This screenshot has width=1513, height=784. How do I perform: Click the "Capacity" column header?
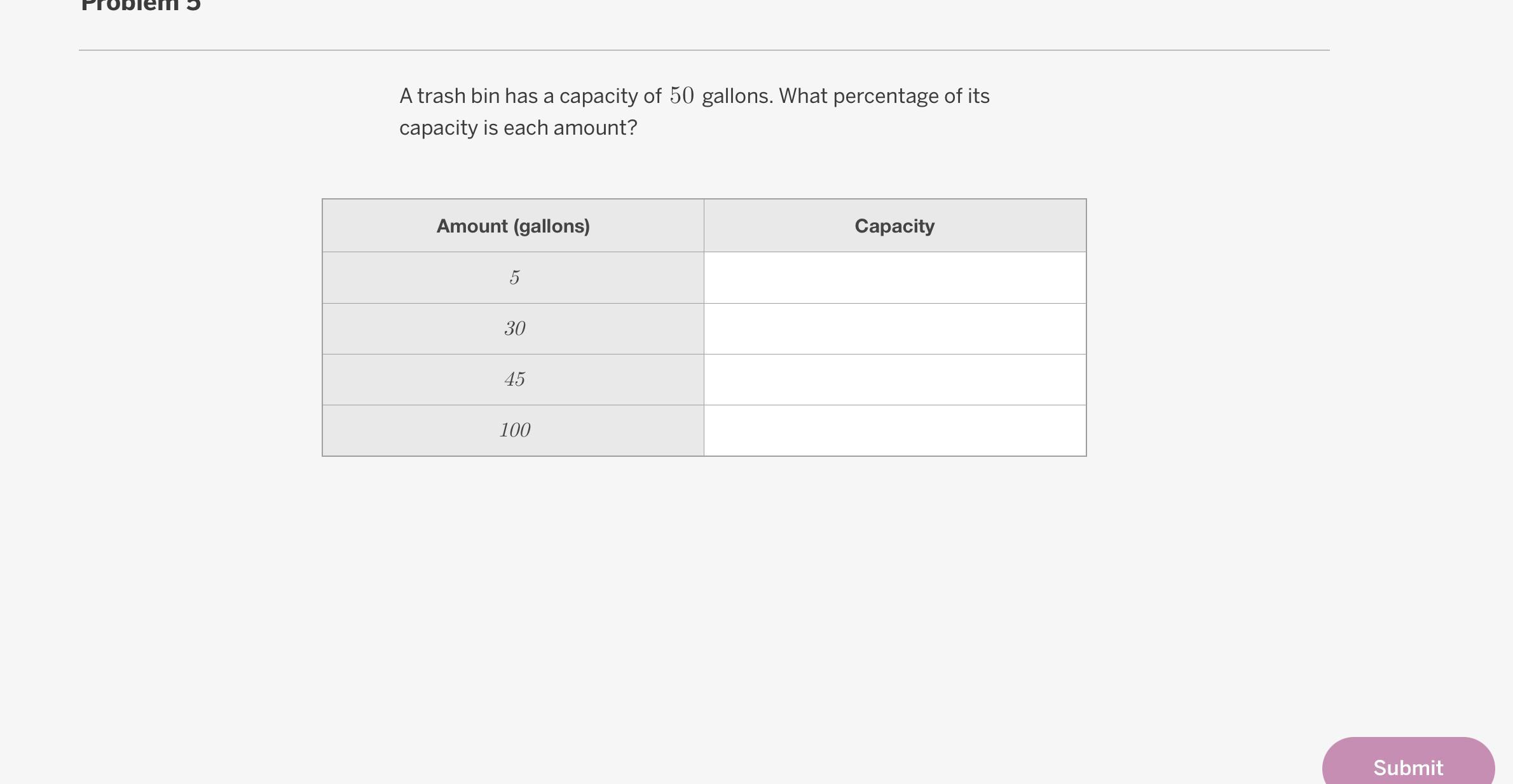coord(894,226)
